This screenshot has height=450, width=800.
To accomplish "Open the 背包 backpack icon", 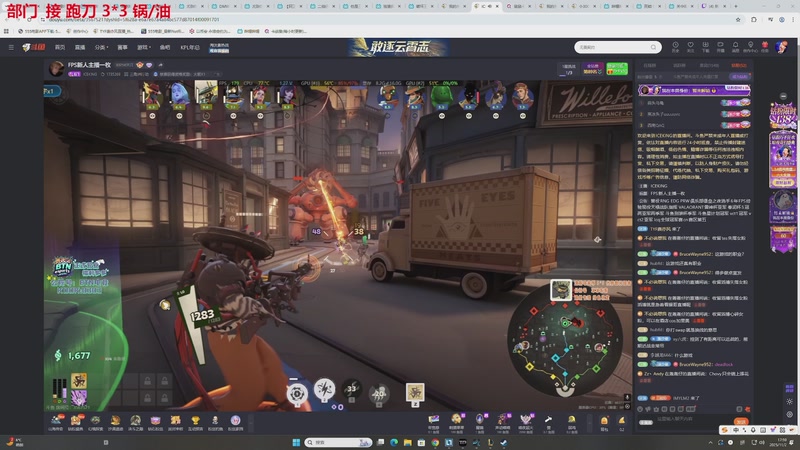I will coord(604,422).
